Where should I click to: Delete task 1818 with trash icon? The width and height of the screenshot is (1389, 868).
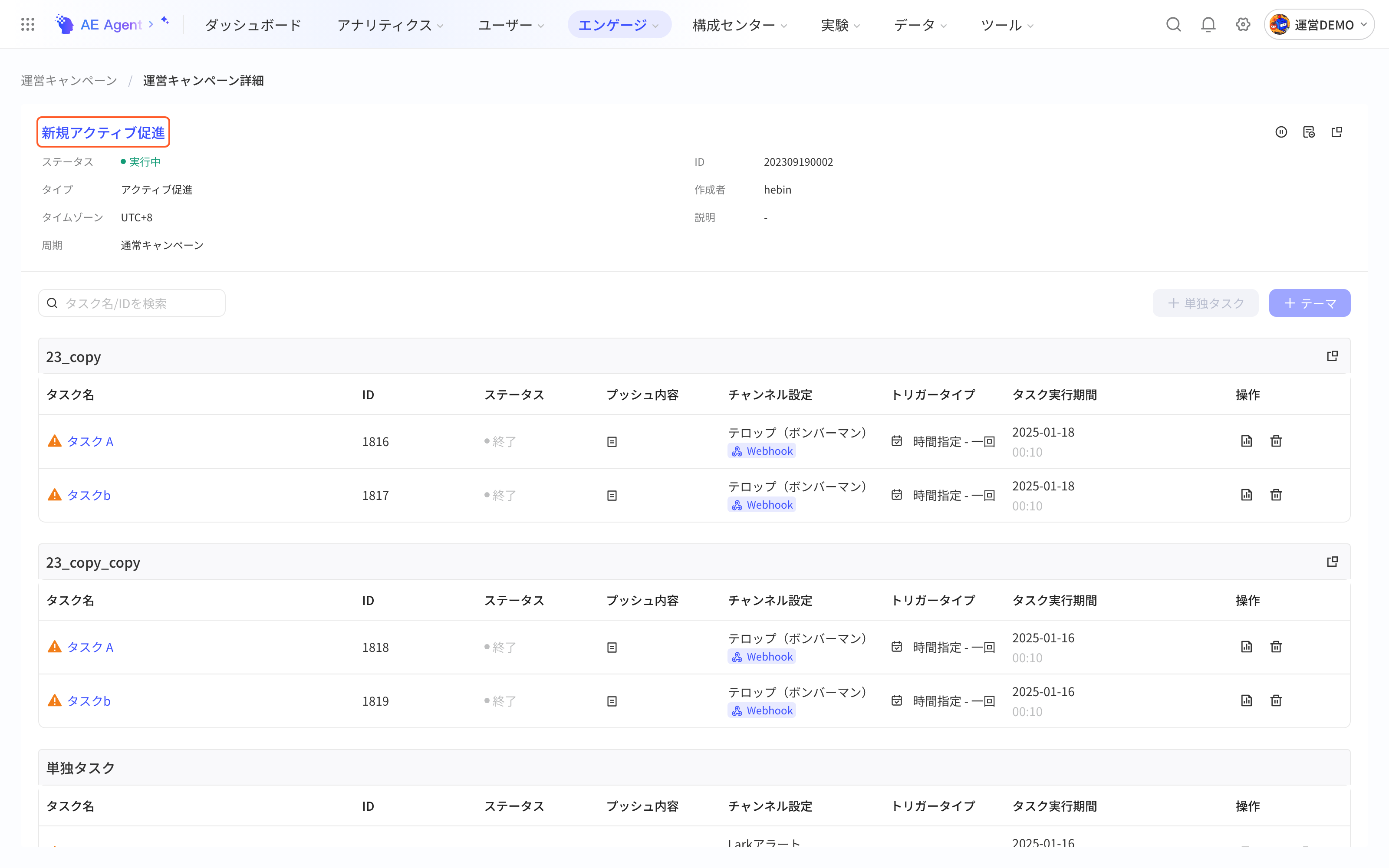[1276, 646]
